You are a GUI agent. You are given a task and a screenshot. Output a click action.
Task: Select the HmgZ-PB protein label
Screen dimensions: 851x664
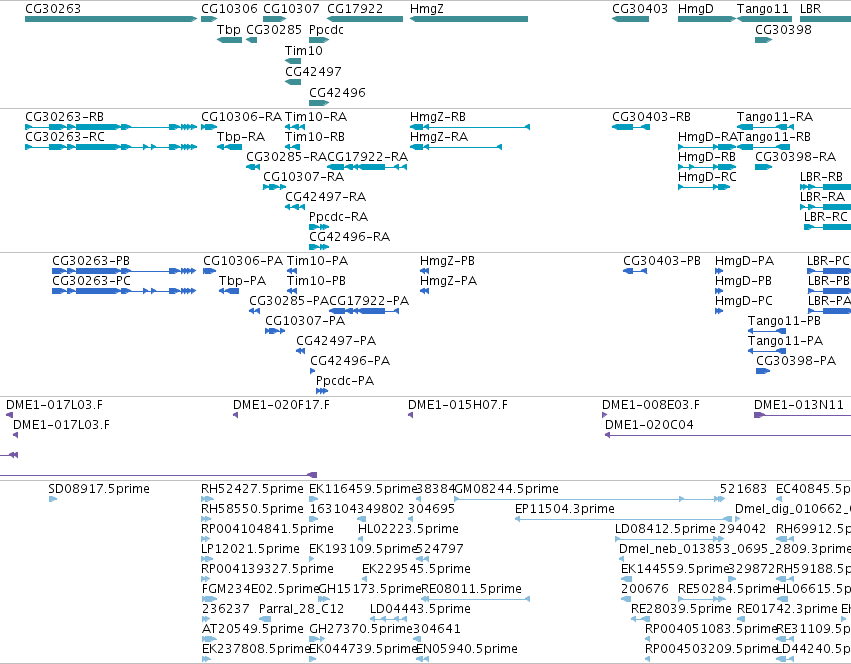447,261
